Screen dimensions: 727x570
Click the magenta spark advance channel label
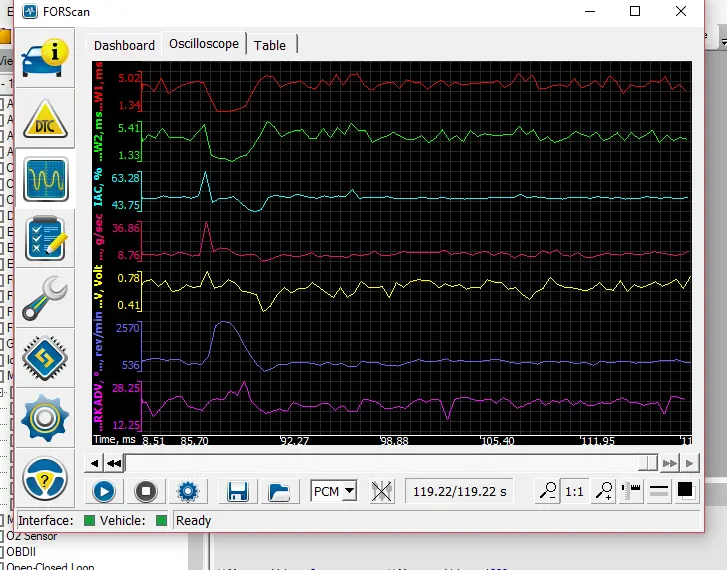[98, 402]
